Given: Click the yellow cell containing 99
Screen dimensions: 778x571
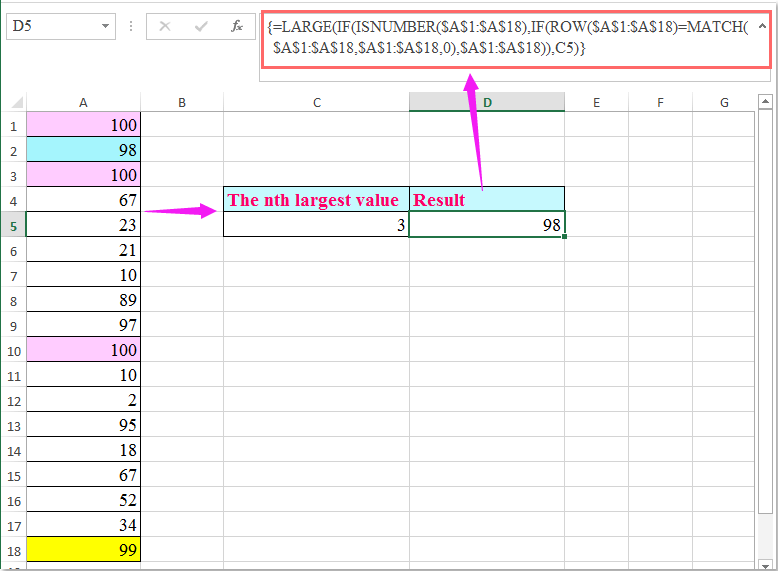Looking at the screenshot, I should (x=82, y=550).
